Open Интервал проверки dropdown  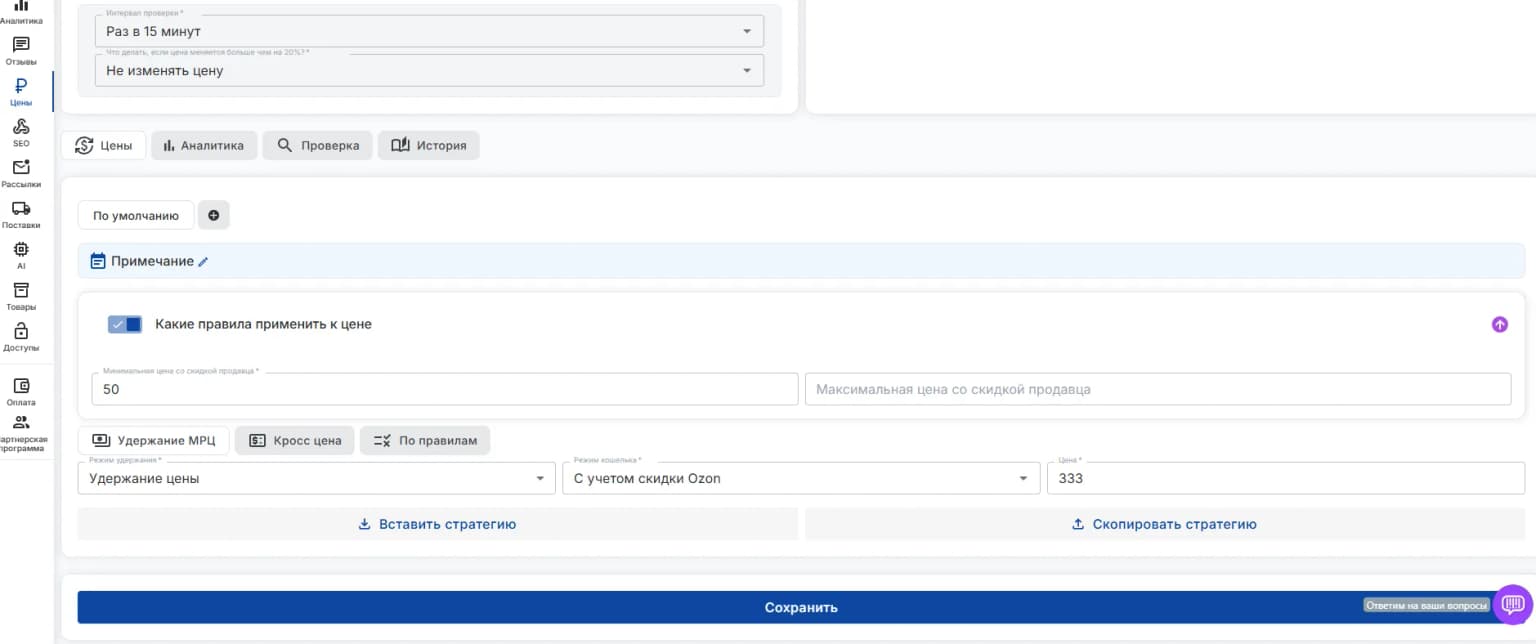coord(429,31)
